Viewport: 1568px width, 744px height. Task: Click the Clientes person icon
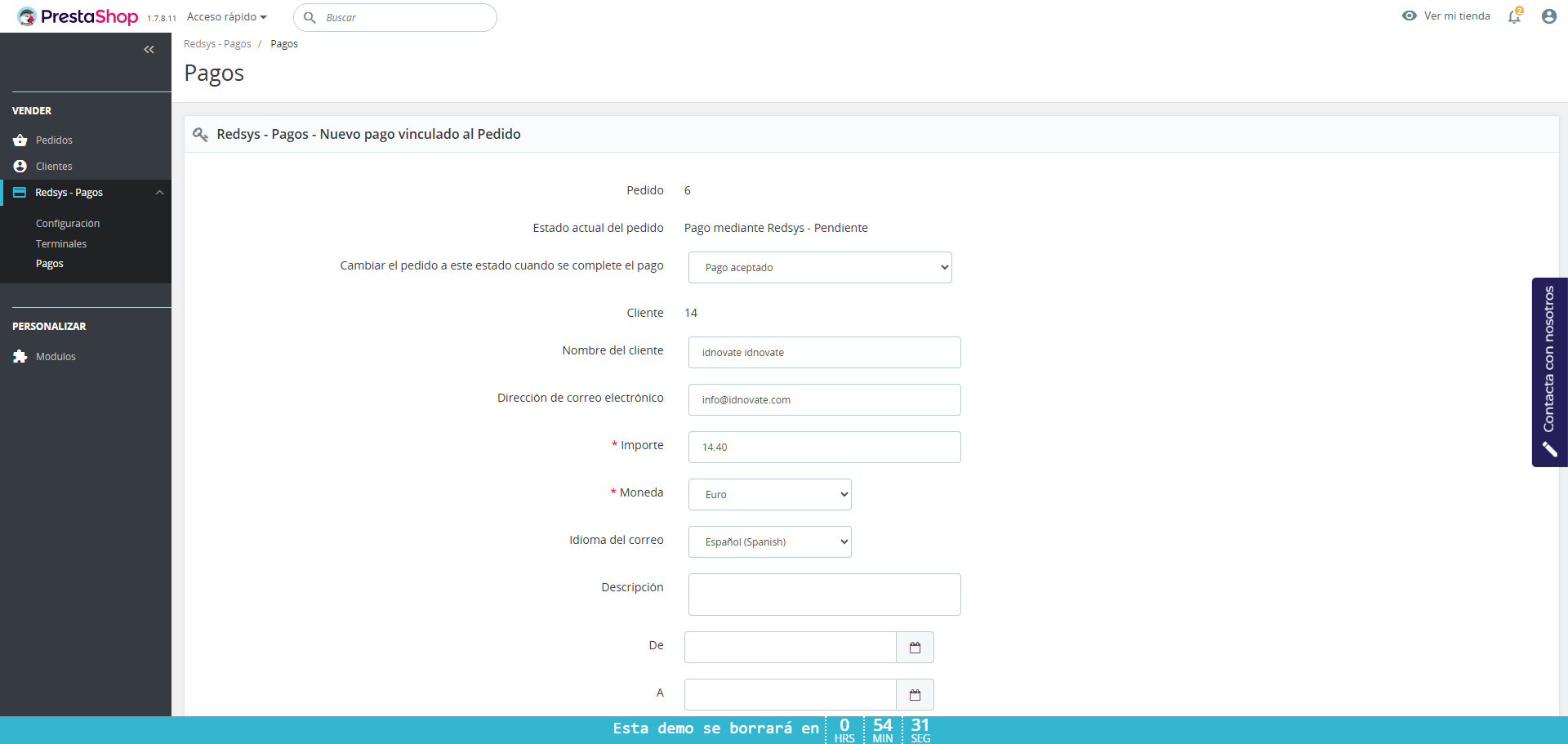tap(20, 166)
